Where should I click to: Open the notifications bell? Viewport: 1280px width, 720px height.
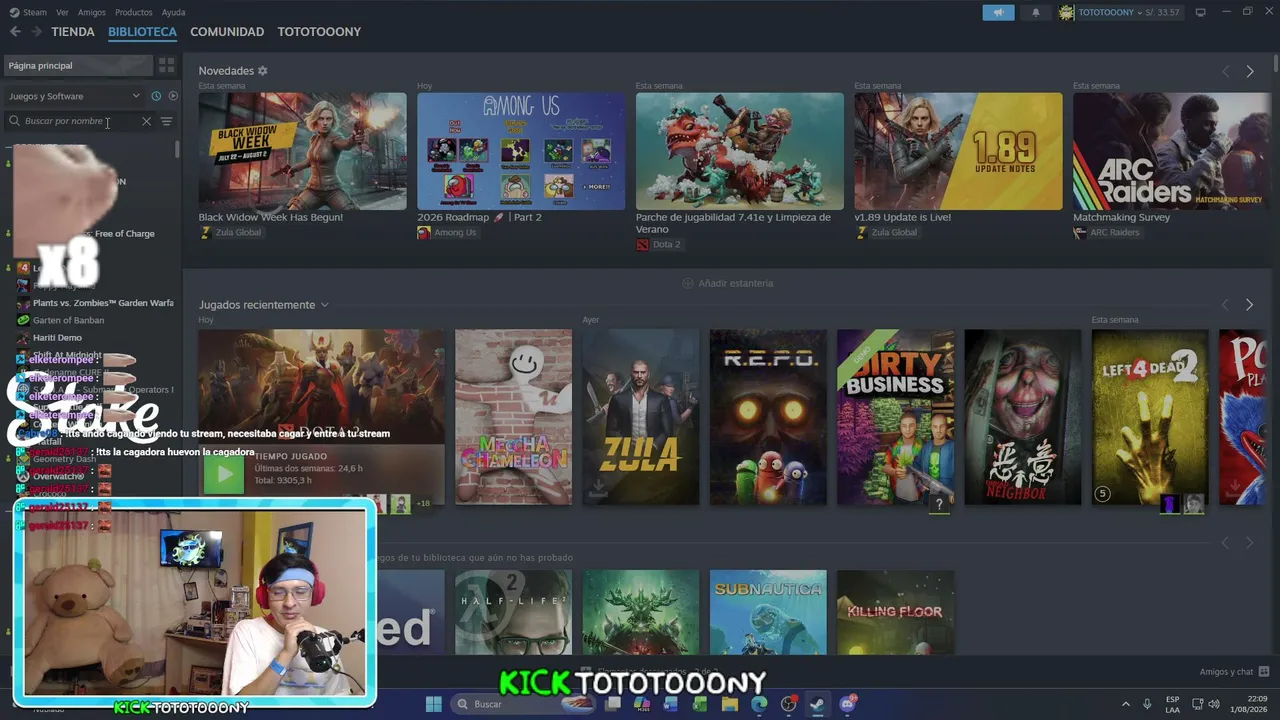pos(1036,12)
